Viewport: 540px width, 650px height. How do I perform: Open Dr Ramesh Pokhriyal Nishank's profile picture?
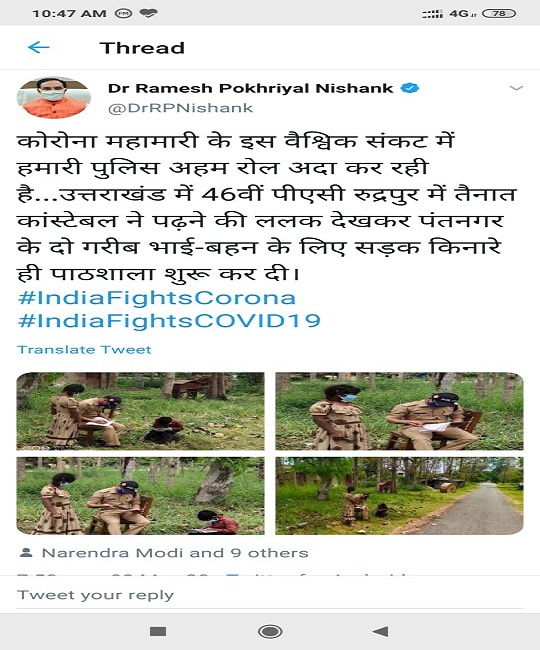pos(53,98)
